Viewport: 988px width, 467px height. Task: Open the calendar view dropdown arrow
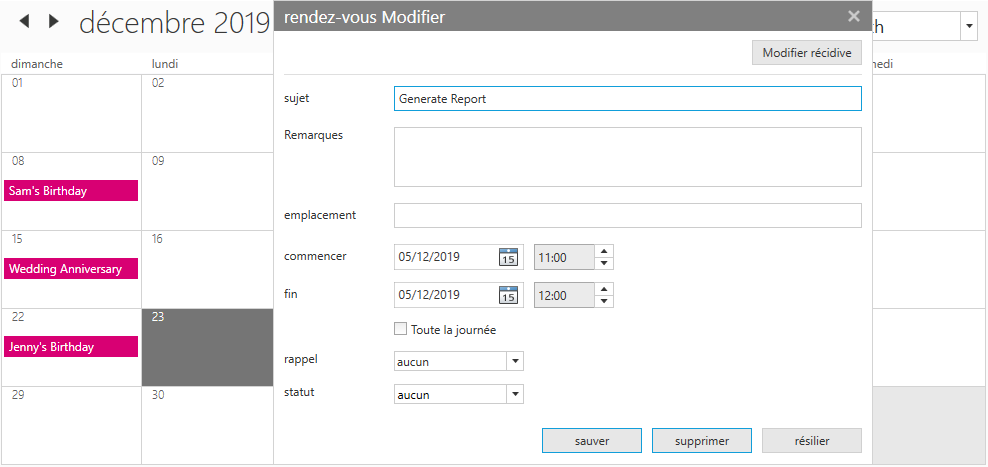coord(969,27)
